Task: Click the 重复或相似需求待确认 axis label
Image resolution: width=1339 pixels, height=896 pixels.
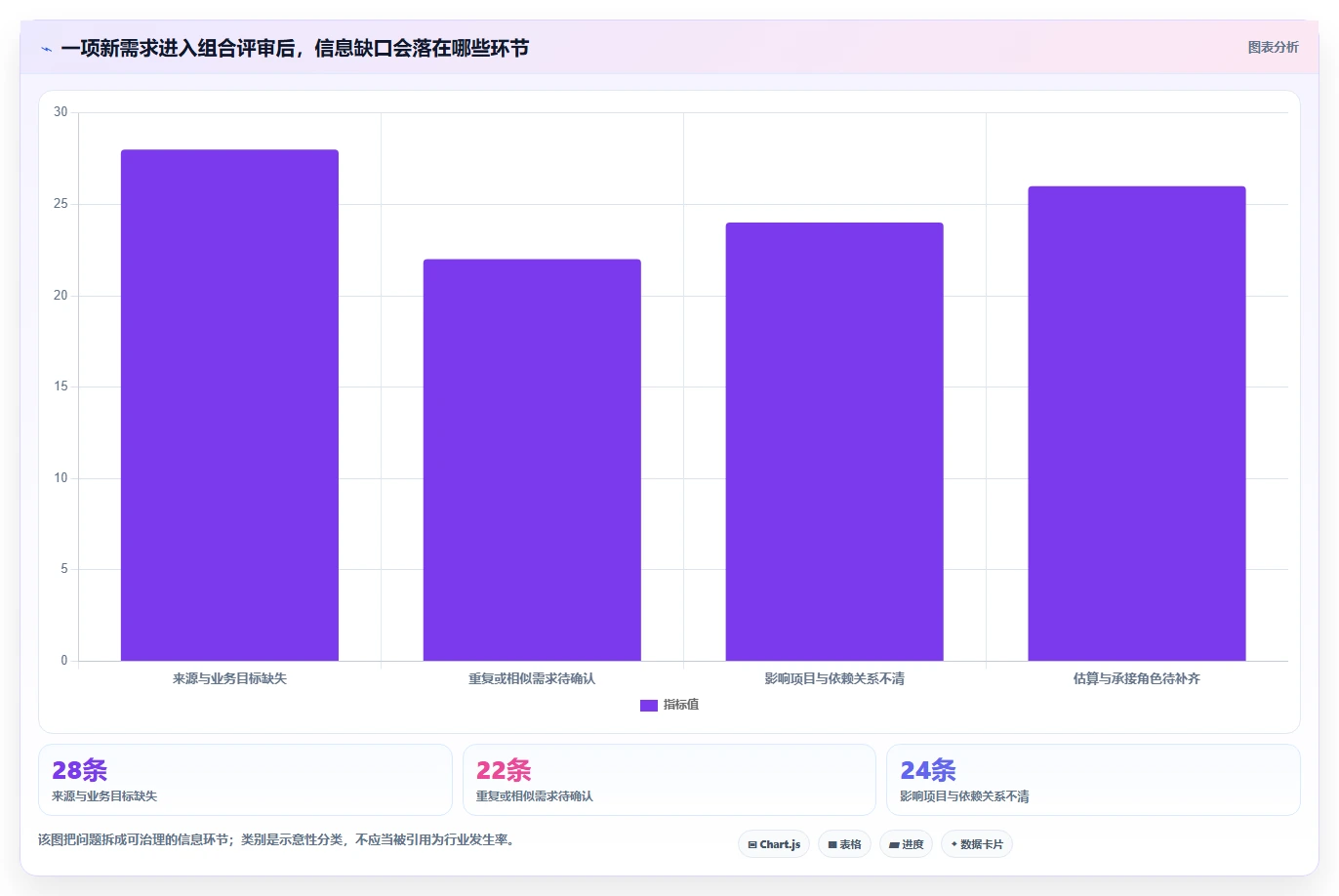Action: click(x=532, y=678)
